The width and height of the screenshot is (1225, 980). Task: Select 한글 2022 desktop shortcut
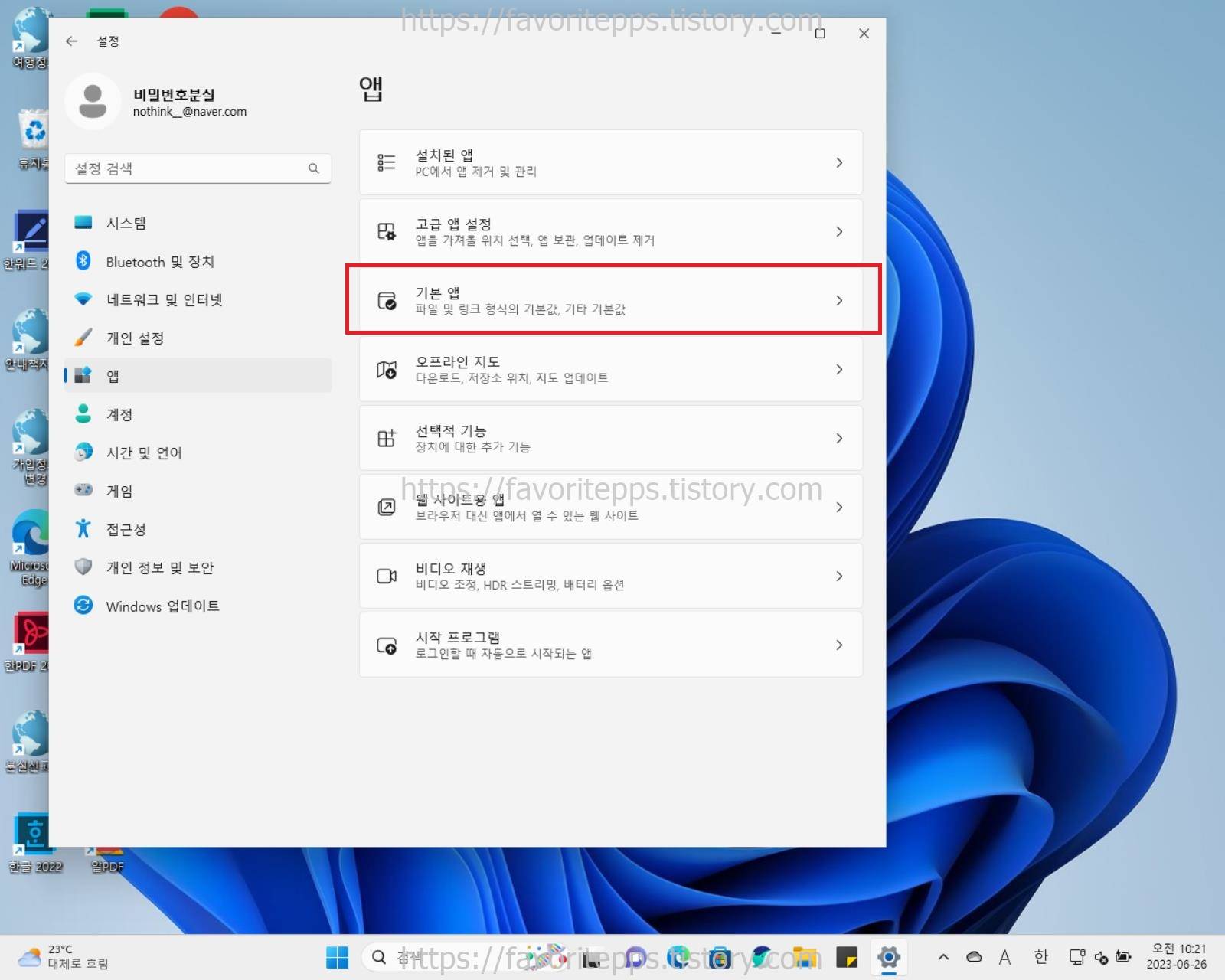point(34,843)
